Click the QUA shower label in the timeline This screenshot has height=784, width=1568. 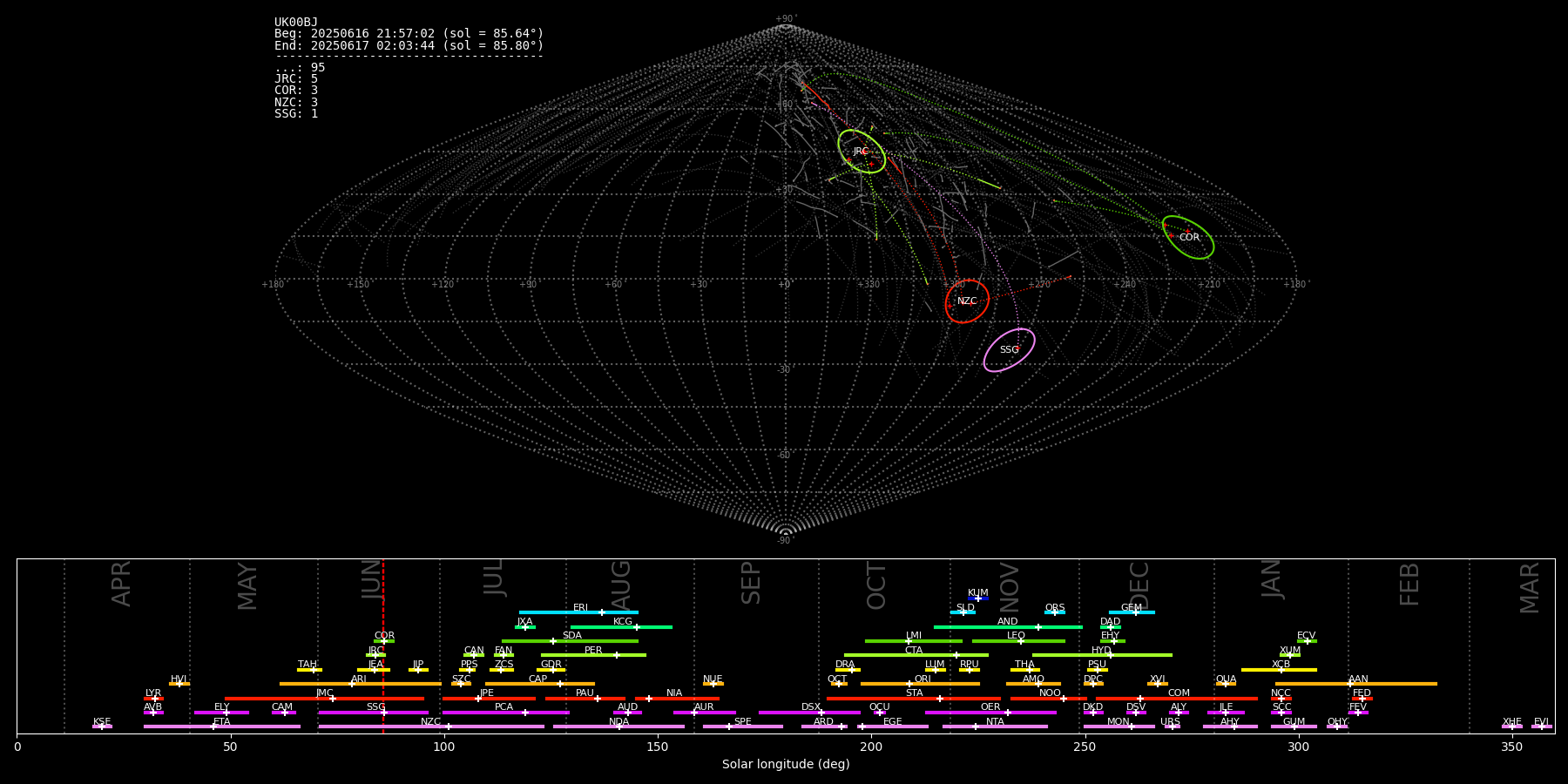[1226, 679]
